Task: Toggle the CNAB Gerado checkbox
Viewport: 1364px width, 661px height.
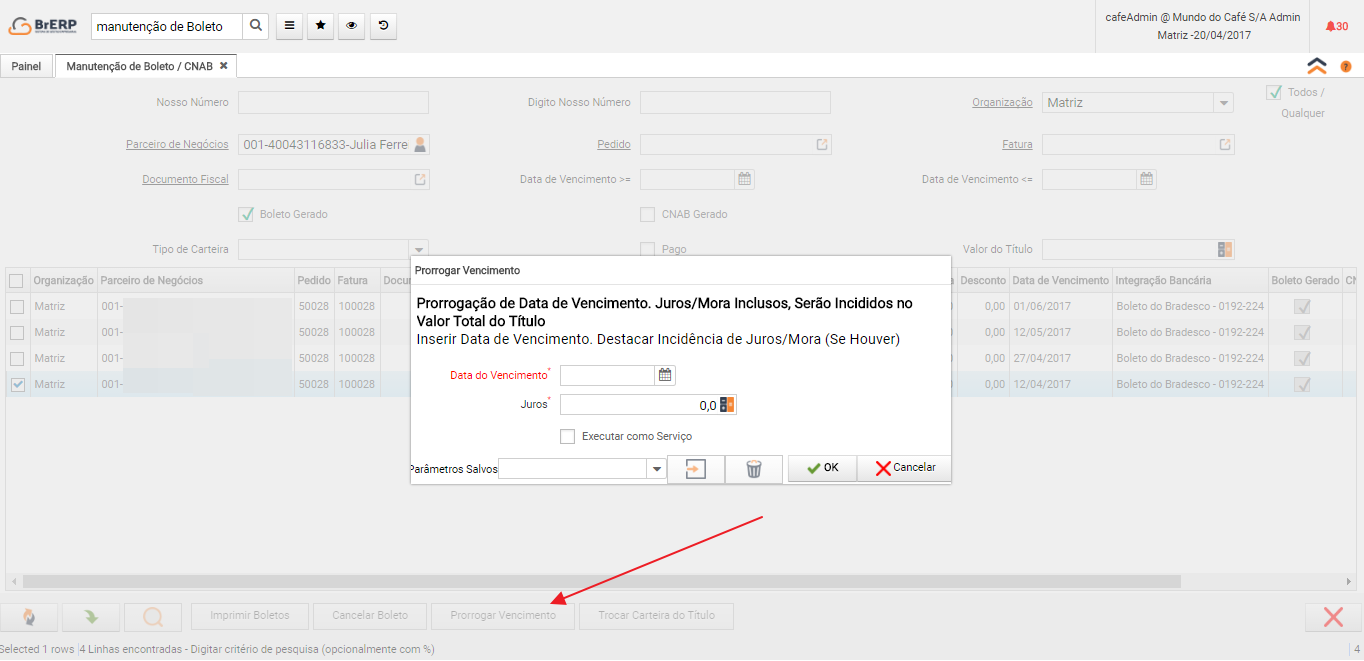Action: [x=647, y=214]
